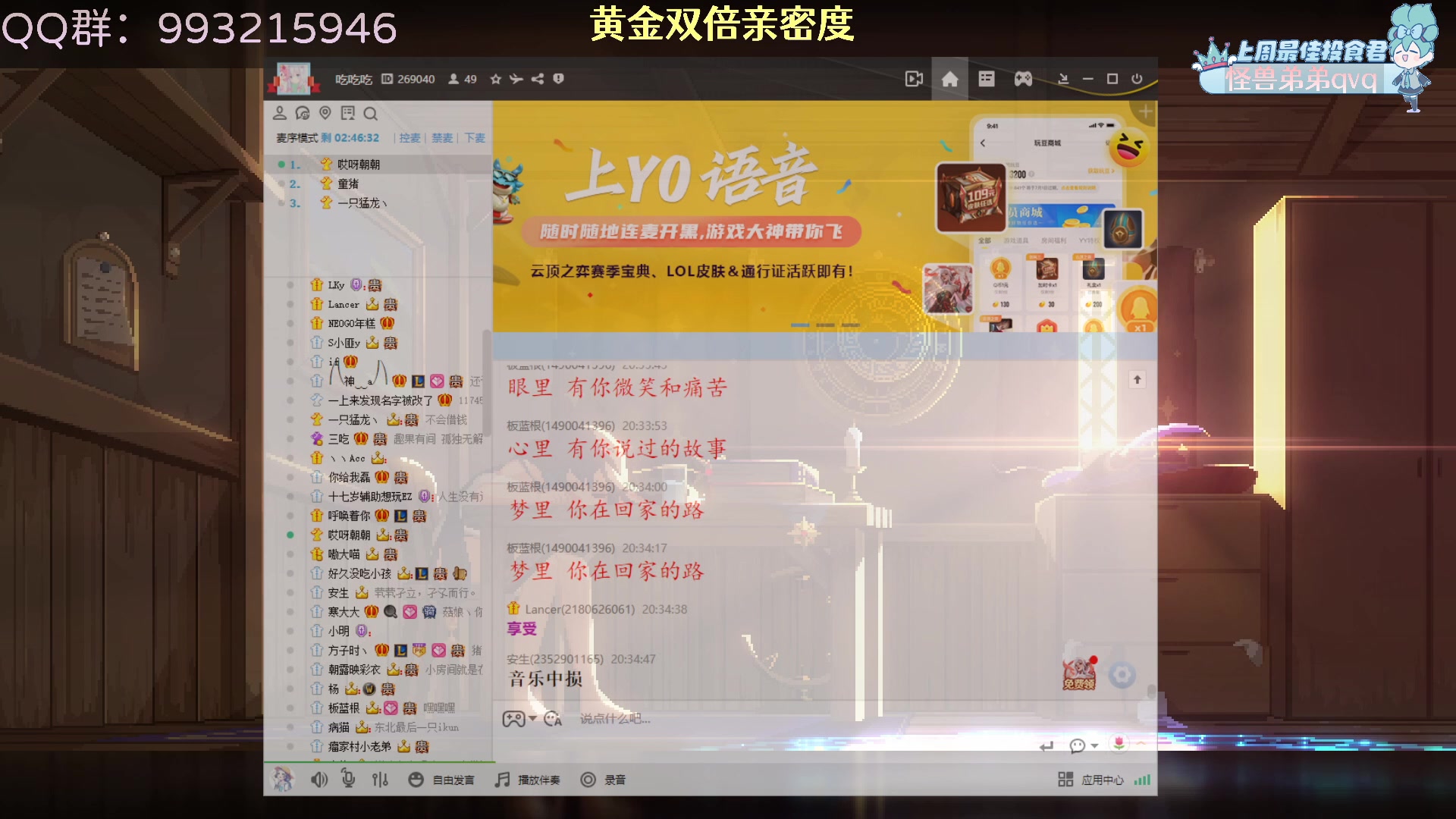Check the green network signal indicator
Screen dimensions: 1456x819
(x=1142, y=780)
